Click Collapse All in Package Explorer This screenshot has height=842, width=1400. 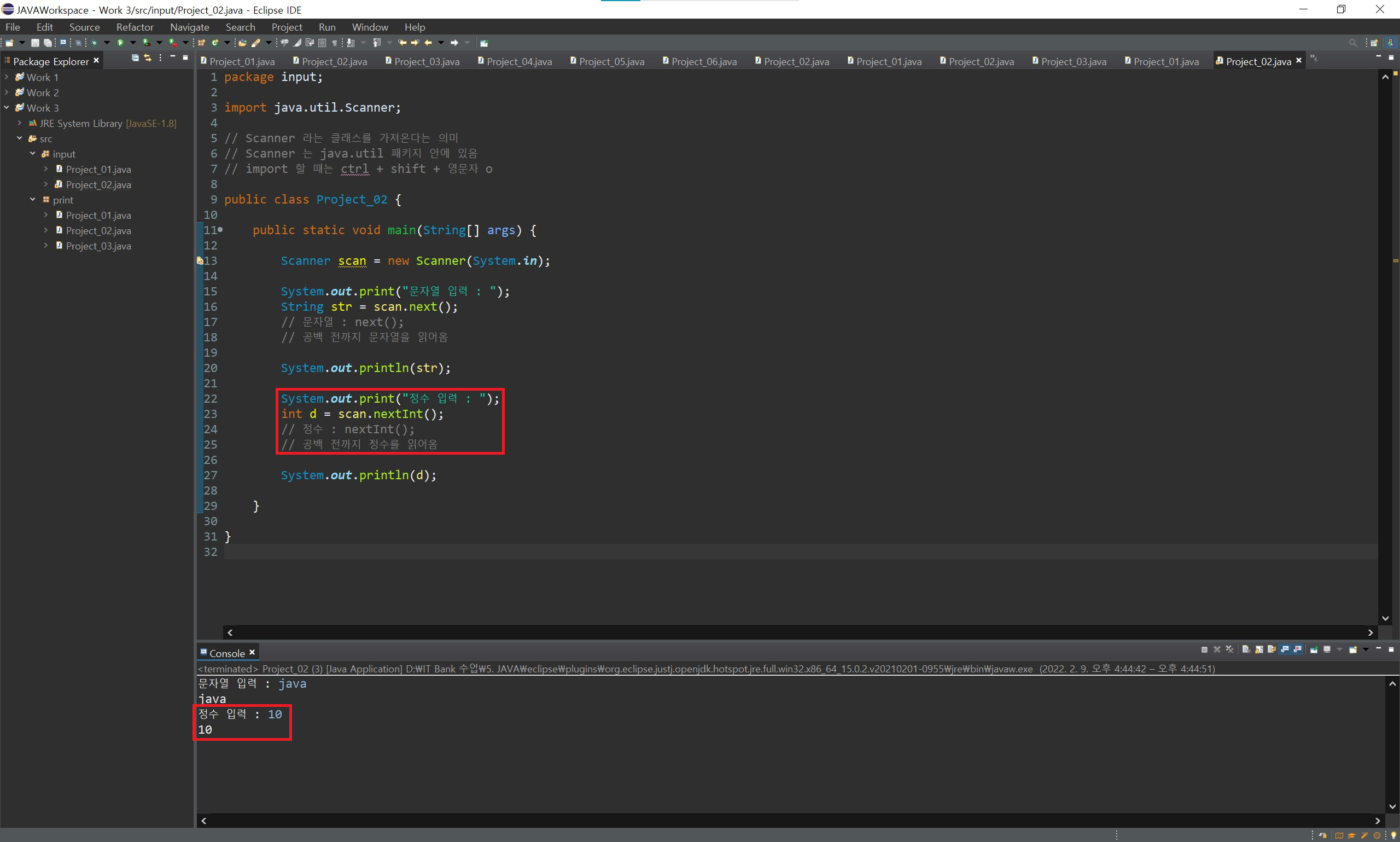(135, 58)
